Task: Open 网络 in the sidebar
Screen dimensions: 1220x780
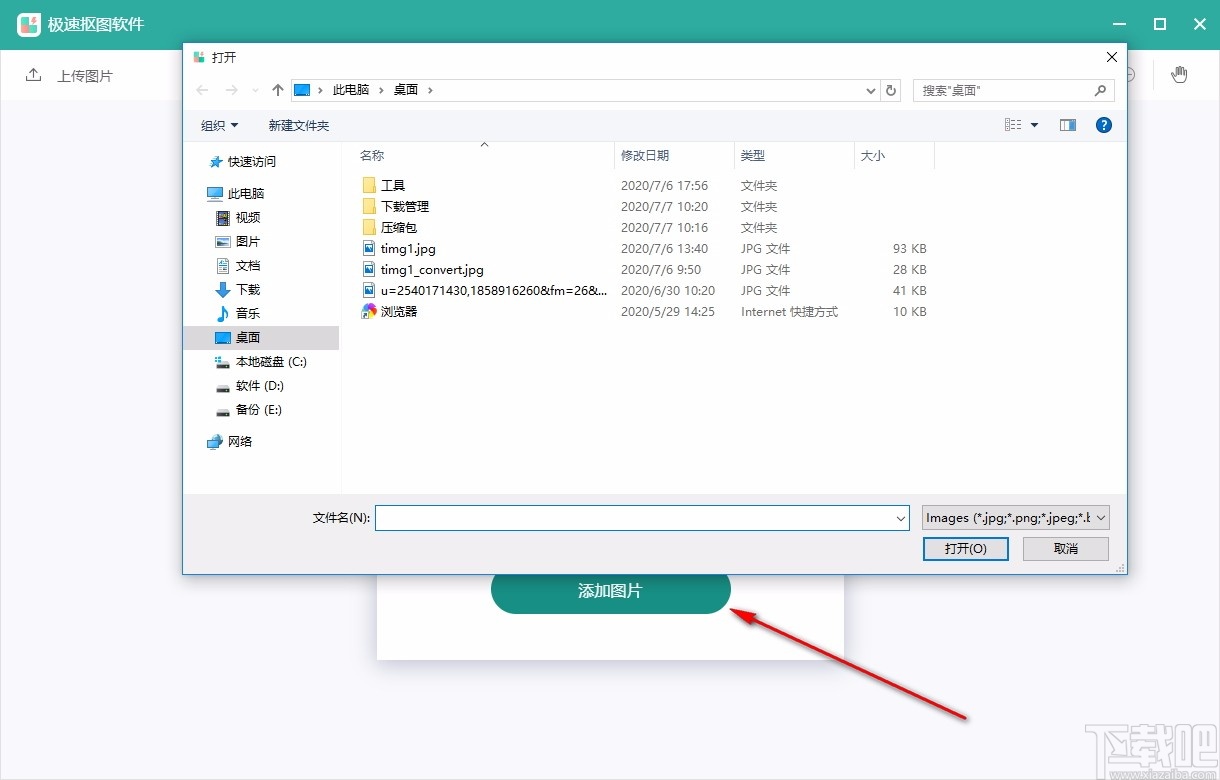Action: [230, 441]
